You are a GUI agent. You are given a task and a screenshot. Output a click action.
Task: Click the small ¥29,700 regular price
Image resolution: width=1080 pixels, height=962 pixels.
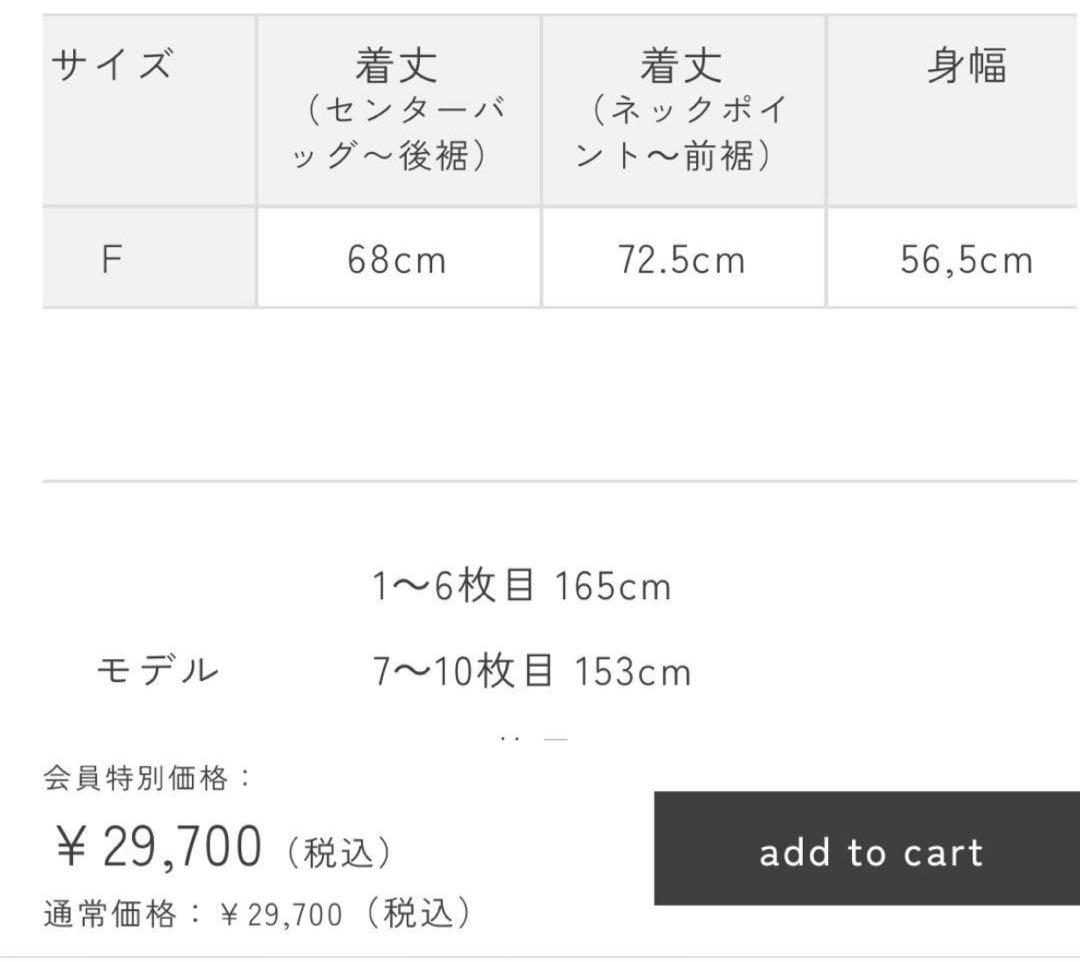click(x=280, y=914)
